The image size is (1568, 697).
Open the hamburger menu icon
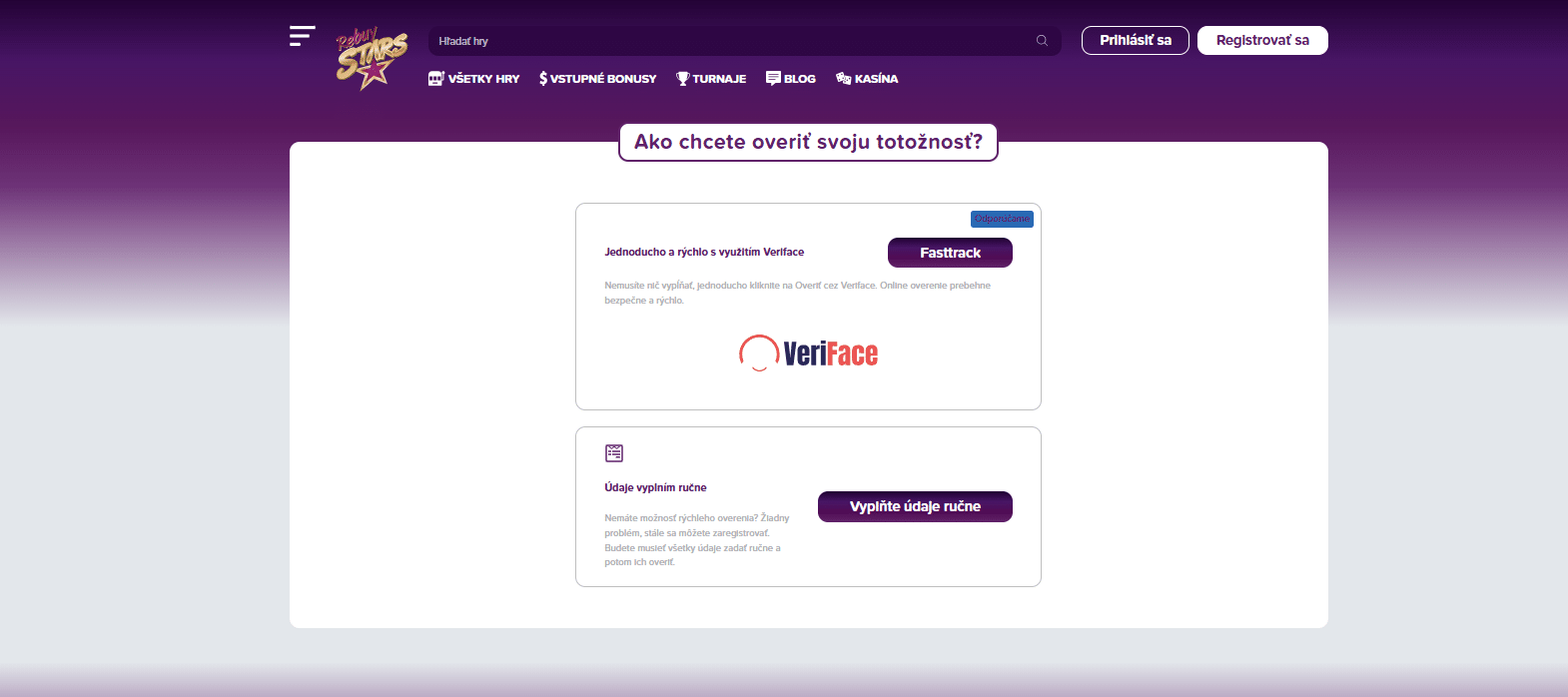tap(303, 36)
